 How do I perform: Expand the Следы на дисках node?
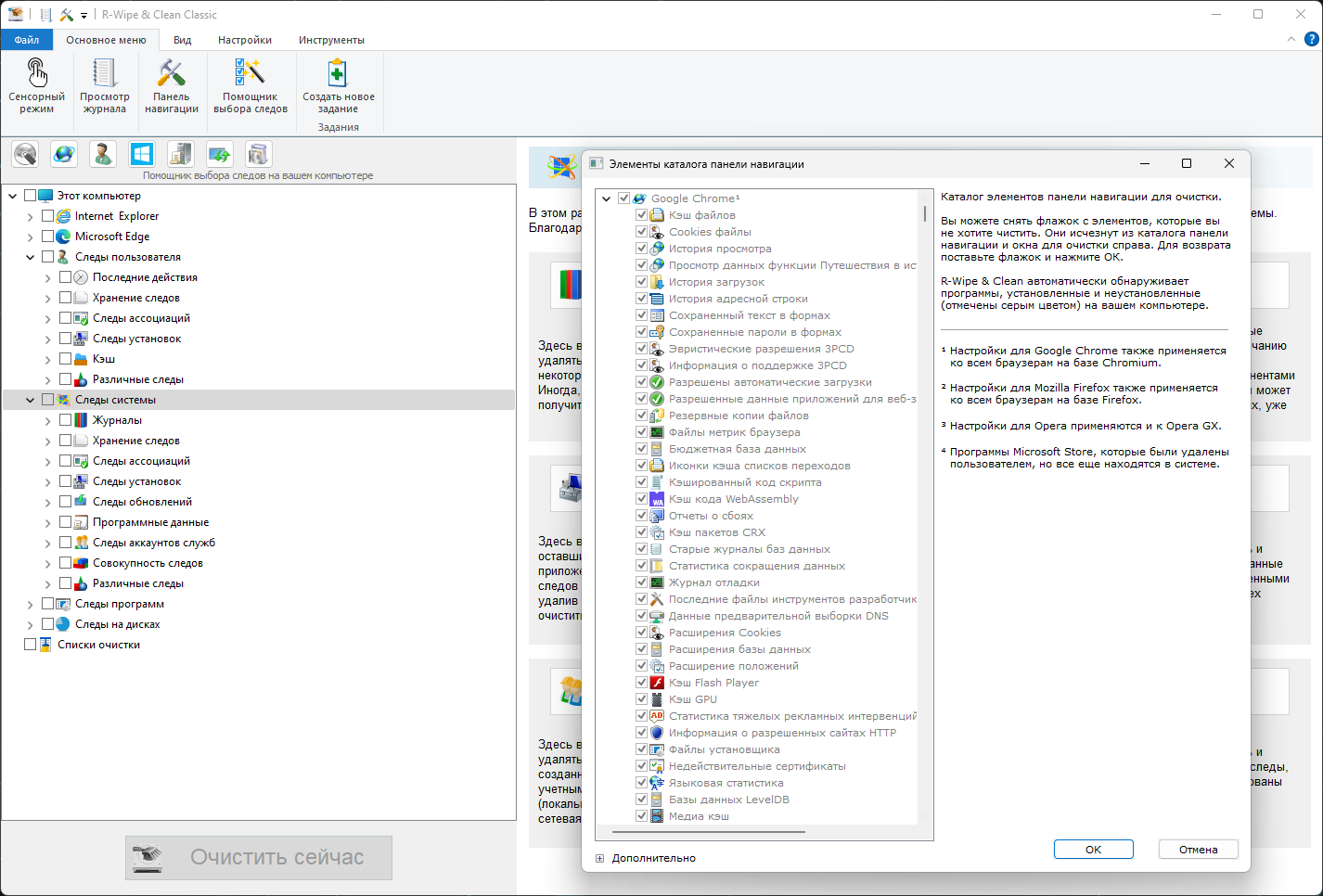(x=30, y=624)
